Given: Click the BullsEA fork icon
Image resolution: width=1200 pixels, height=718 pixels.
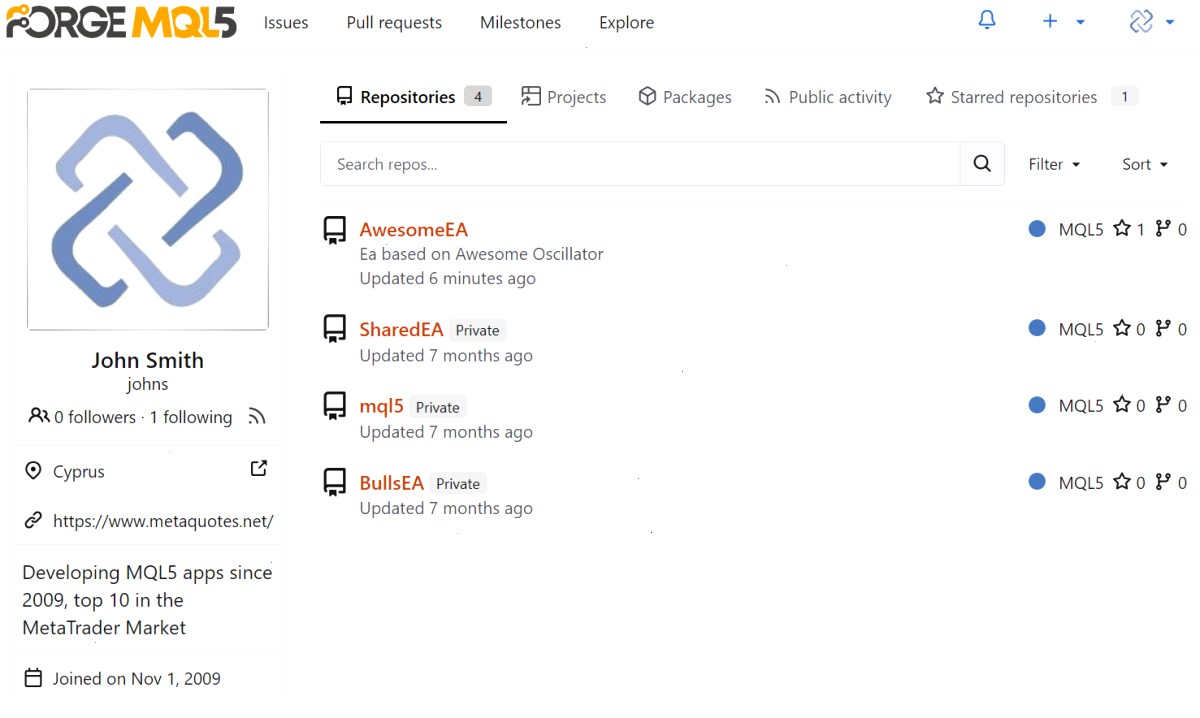Looking at the screenshot, I should [x=1163, y=482].
